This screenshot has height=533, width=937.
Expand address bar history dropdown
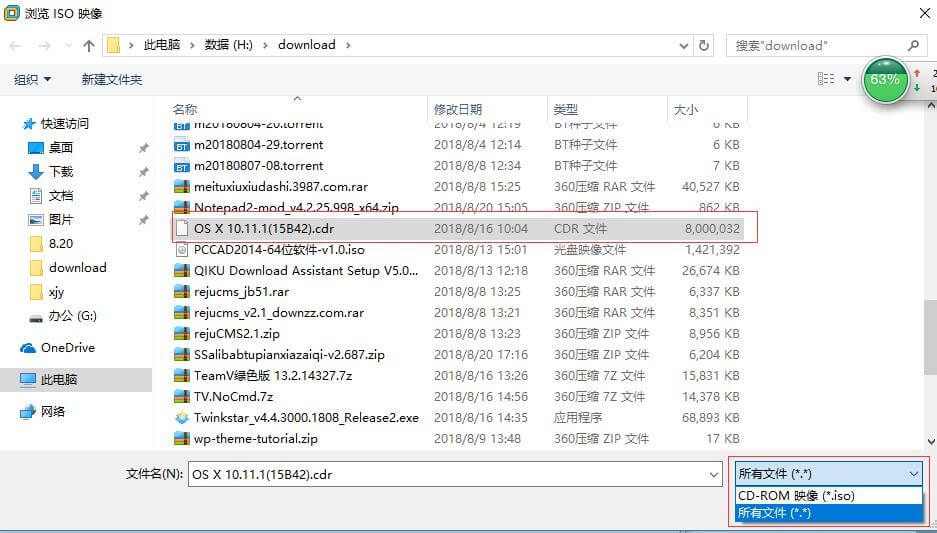click(684, 45)
